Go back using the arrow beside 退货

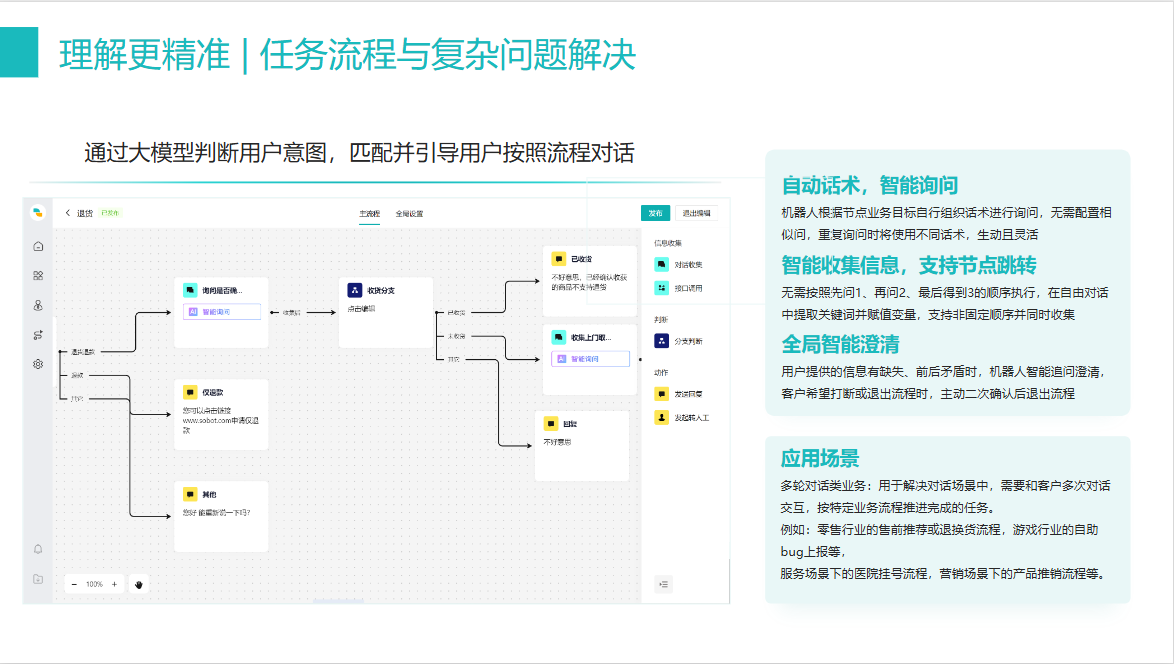coord(67,213)
